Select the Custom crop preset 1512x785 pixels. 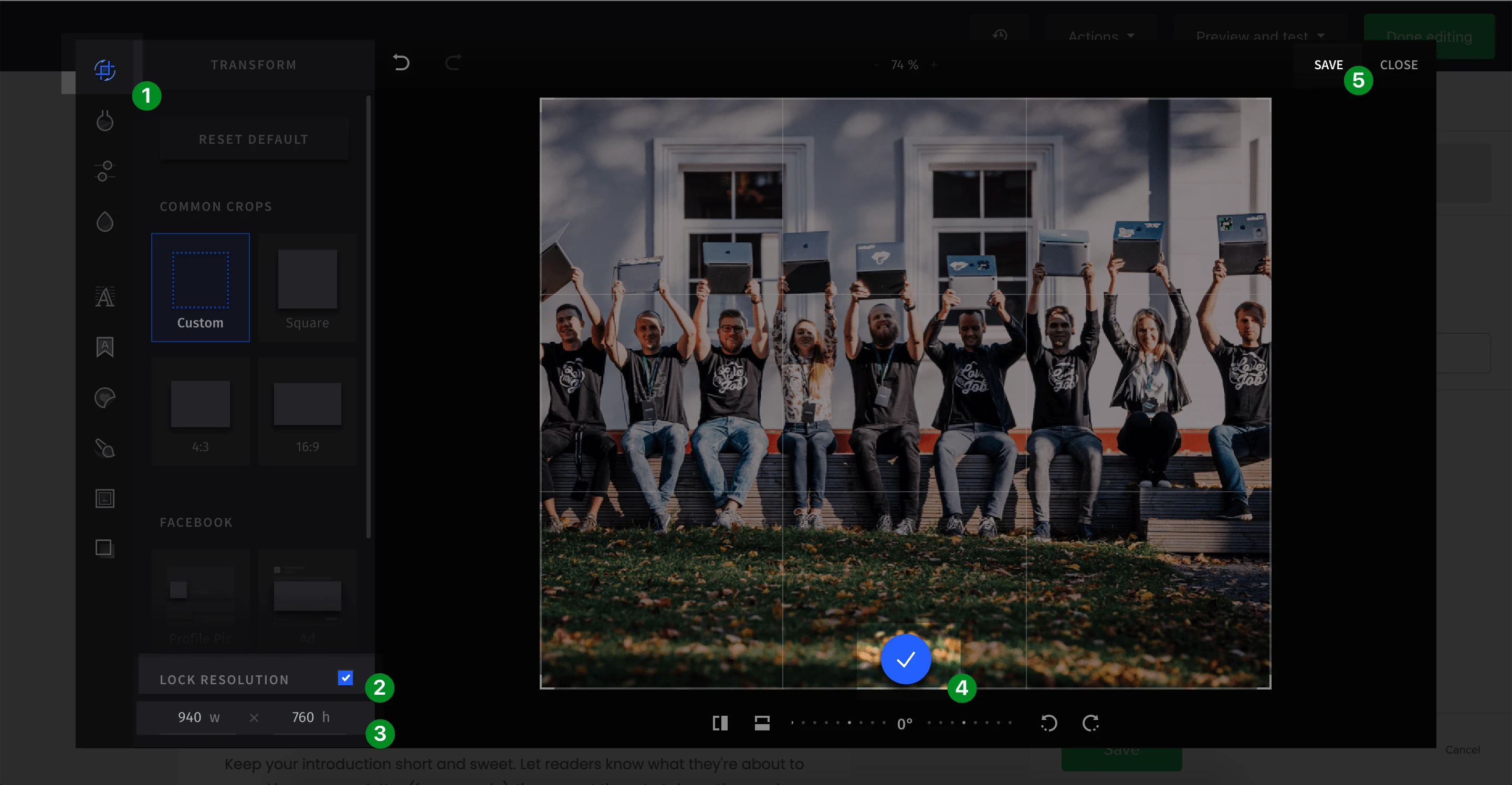point(200,288)
